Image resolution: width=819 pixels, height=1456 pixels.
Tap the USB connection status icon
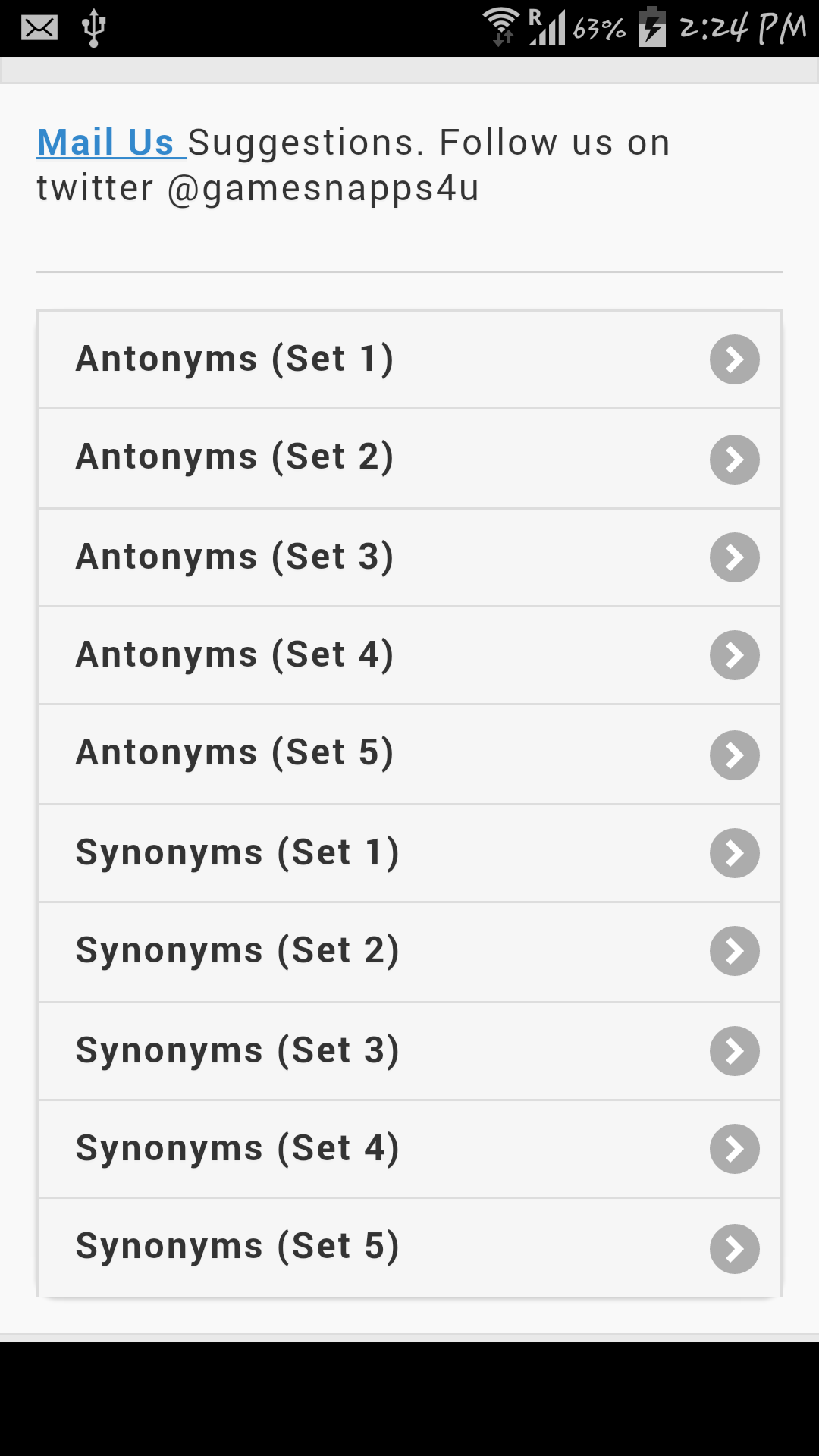(94, 28)
